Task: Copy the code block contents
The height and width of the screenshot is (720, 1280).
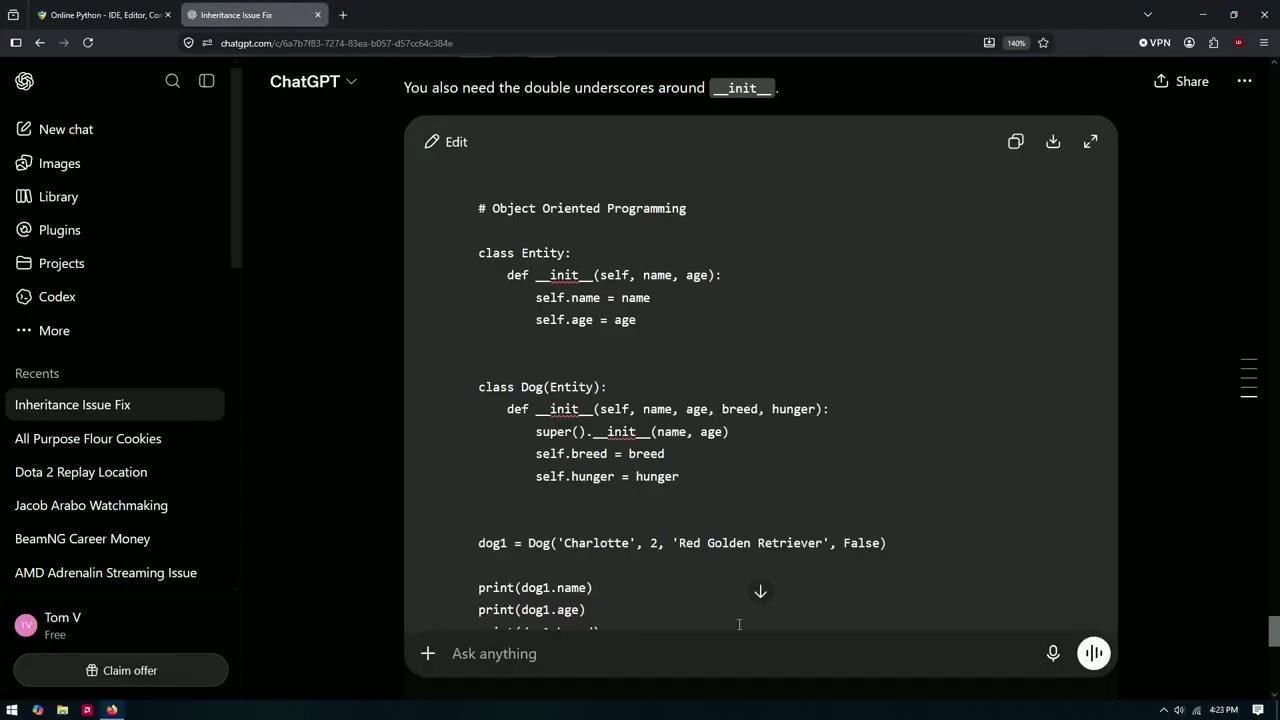Action: click(x=1016, y=142)
